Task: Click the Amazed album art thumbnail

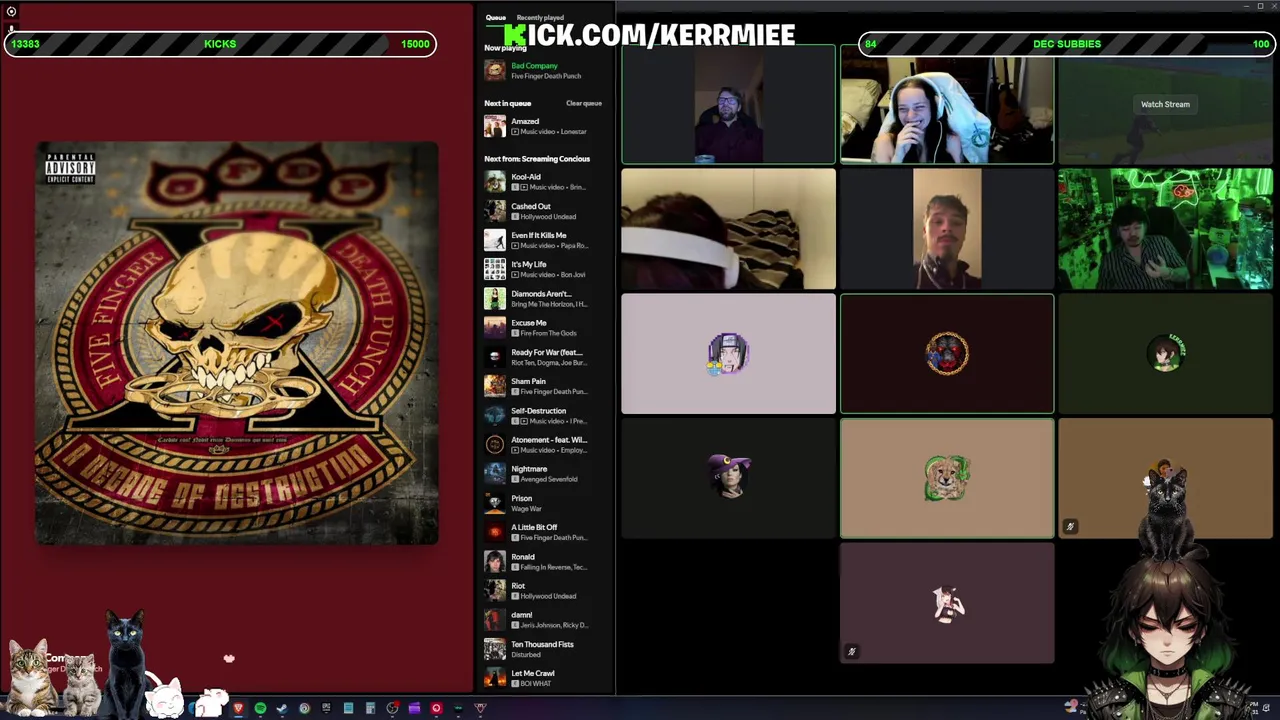Action: tap(494, 126)
